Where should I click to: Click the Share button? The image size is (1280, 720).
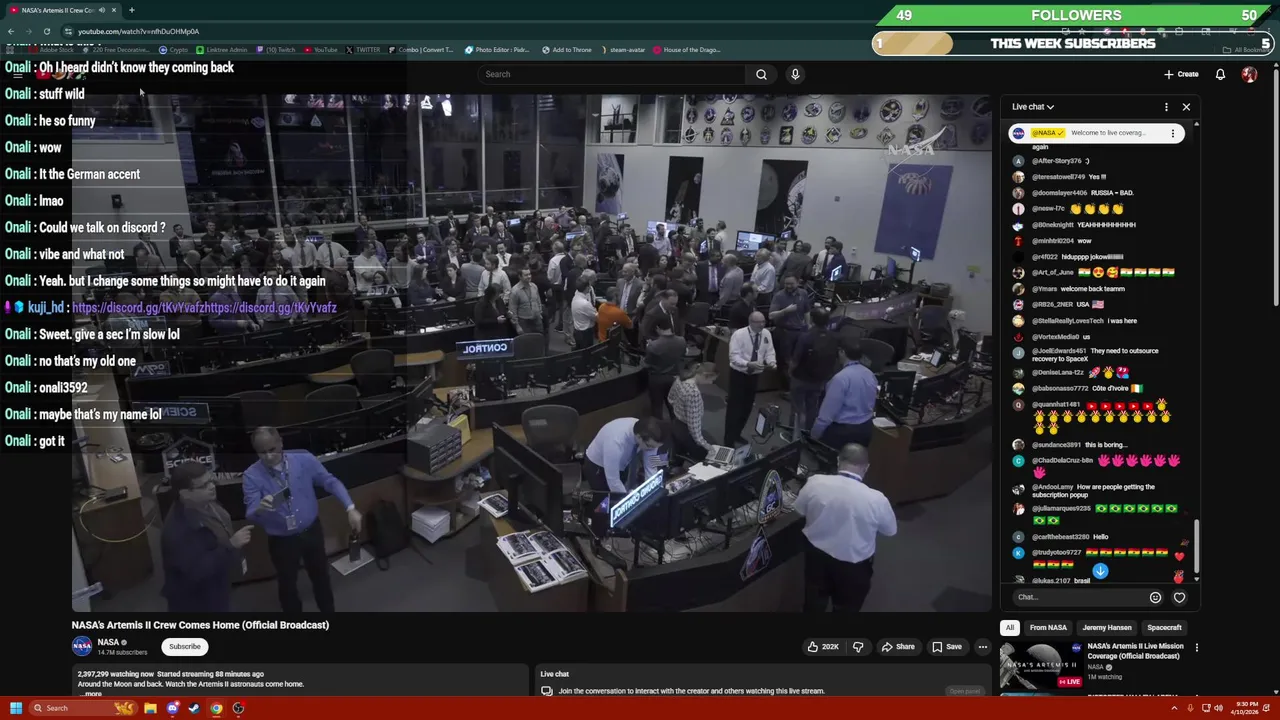[x=897, y=647]
